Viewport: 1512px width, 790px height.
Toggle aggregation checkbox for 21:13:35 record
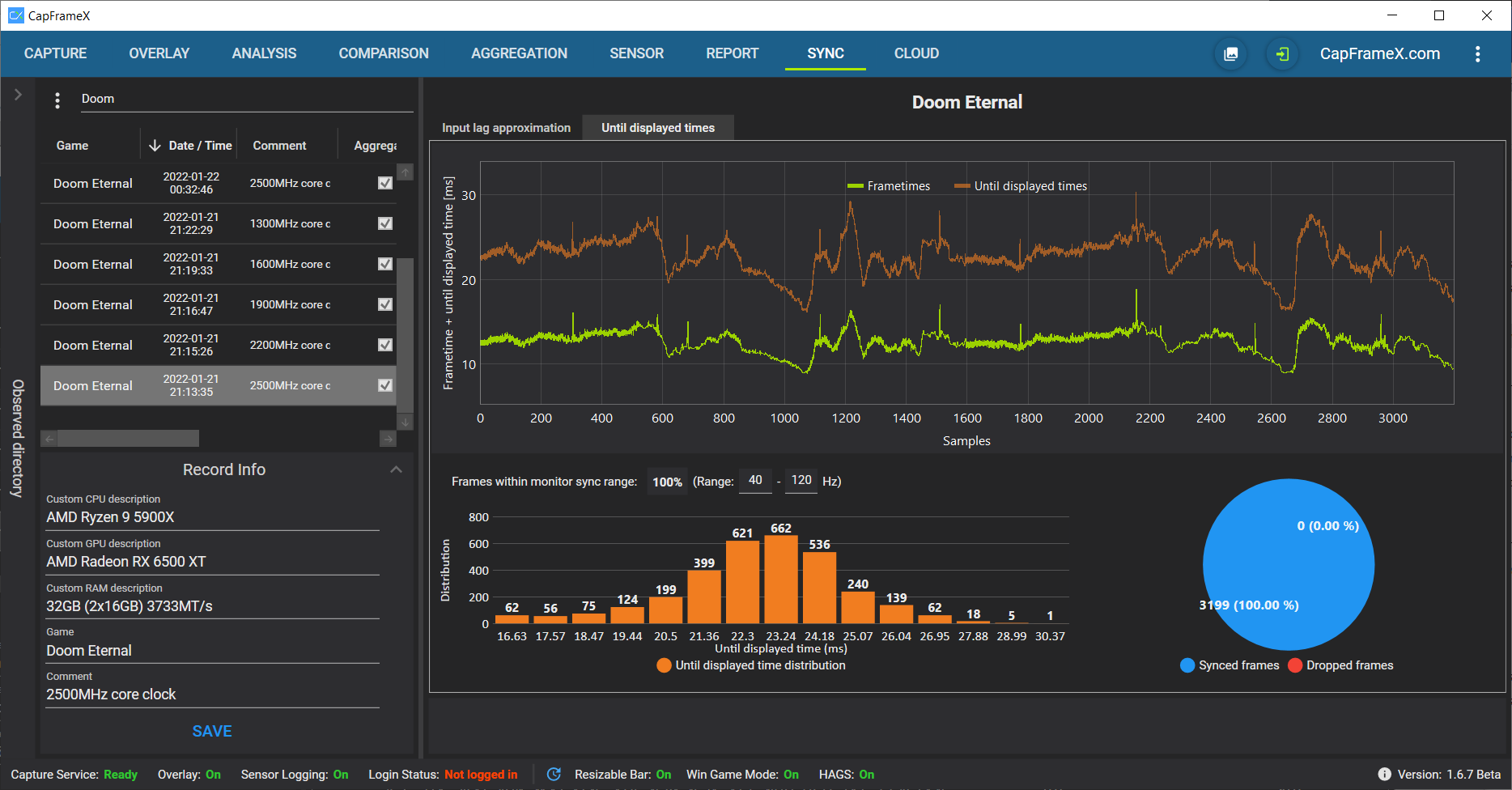[x=385, y=385]
